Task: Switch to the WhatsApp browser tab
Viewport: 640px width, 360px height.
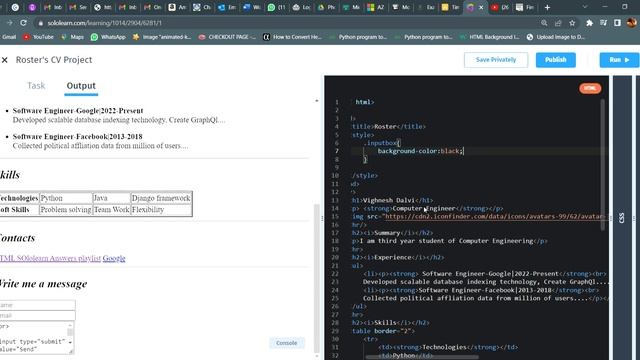Action: pyautogui.click(x=276, y=7)
